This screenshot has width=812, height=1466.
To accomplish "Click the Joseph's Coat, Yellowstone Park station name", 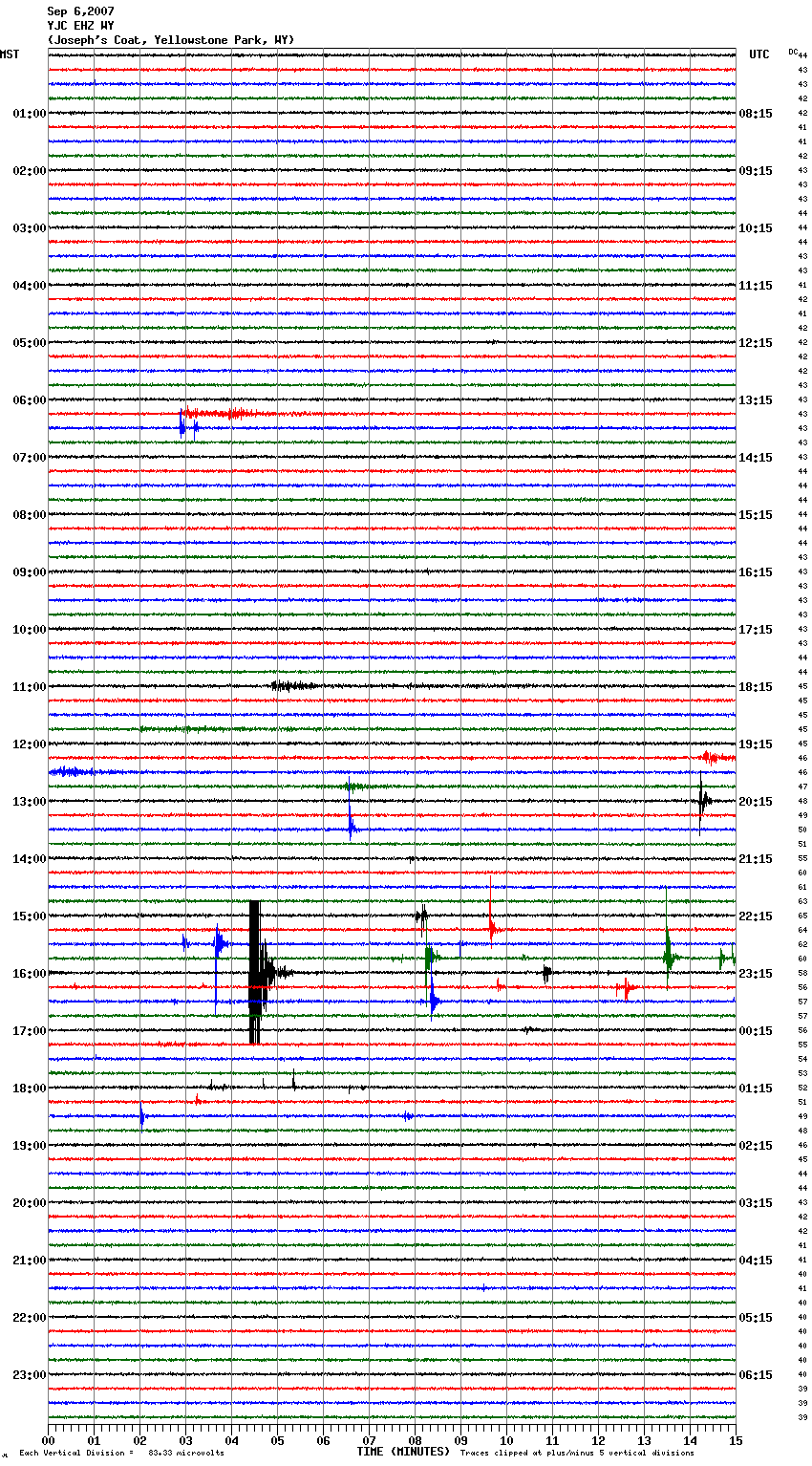I will click(x=171, y=40).
